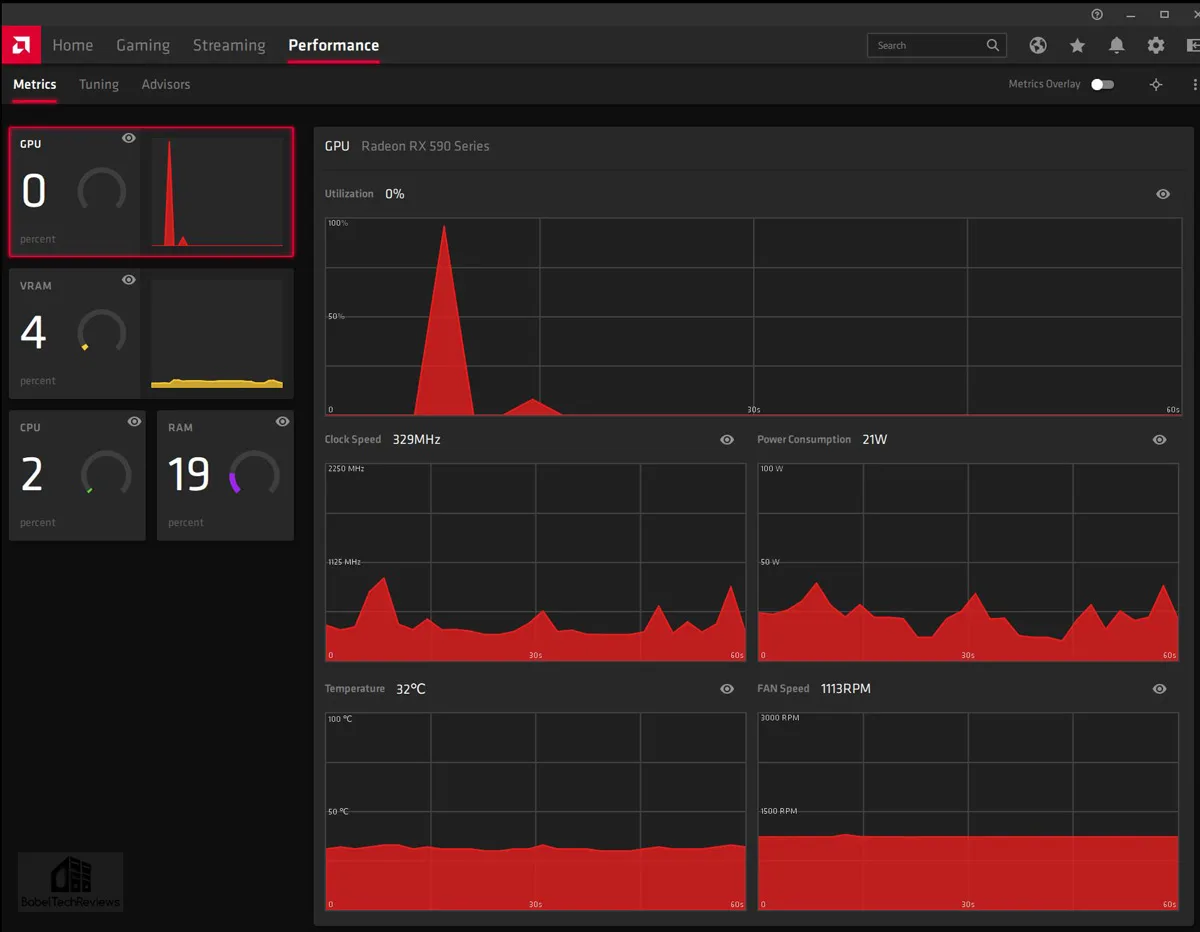Hide the Power Consumption metric via eye icon
Image resolution: width=1200 pixels, height=932 pixels.
[1159, 440]
